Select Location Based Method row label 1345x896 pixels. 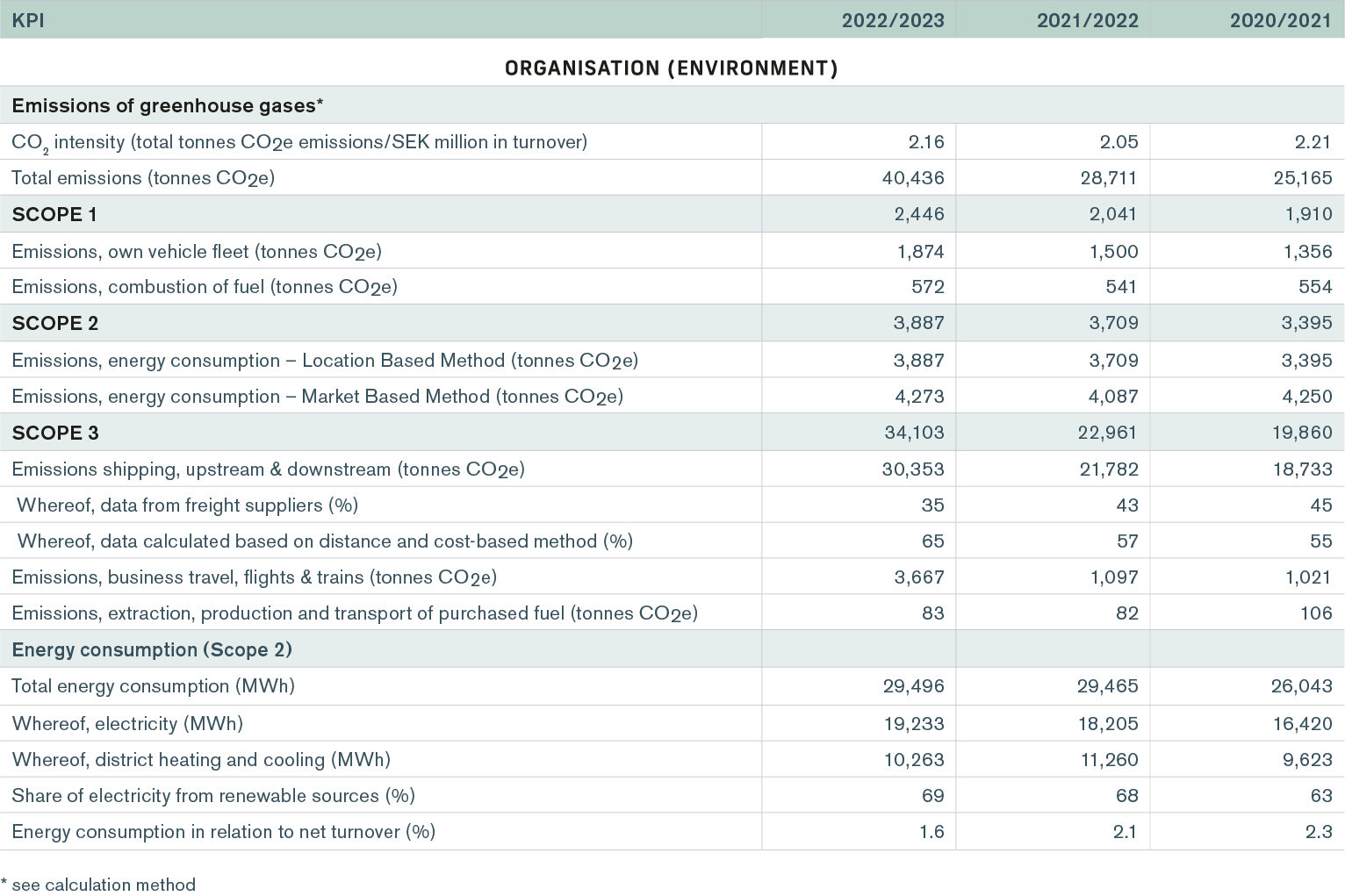[325, 361]
